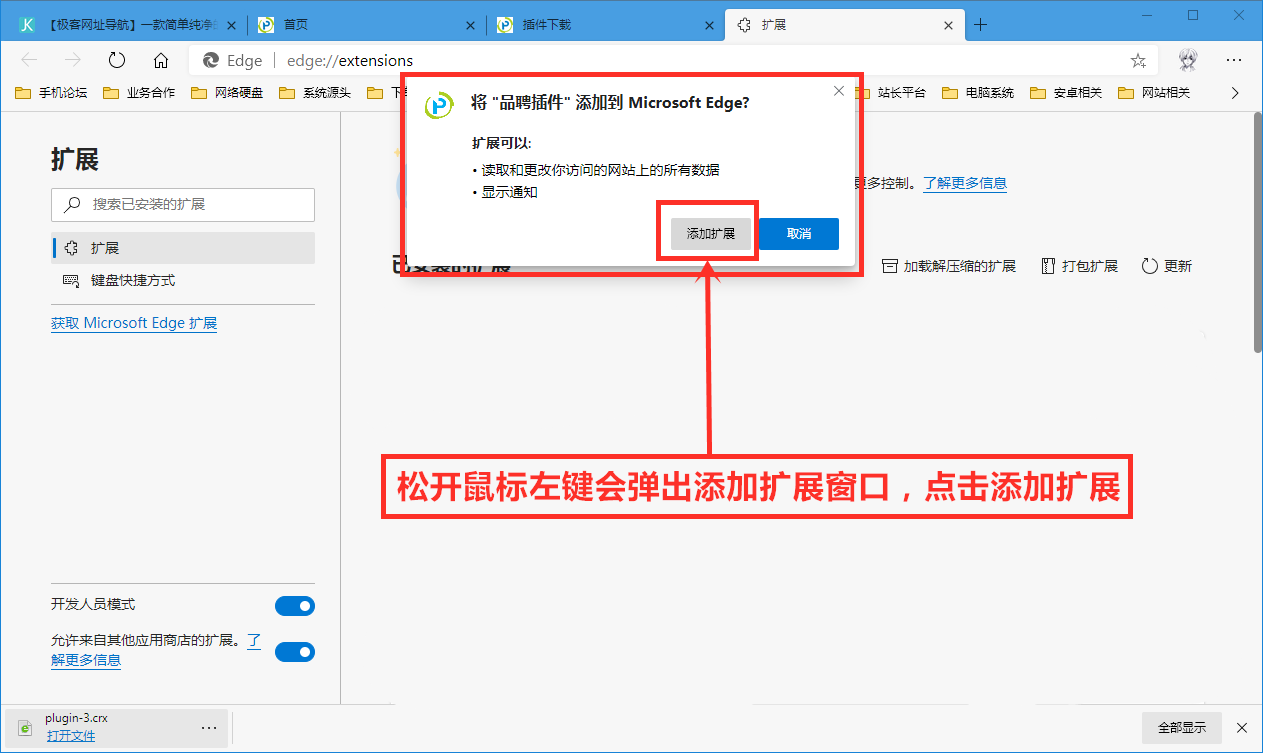The image size is (1263, 753).
Task: Click the page reload icon in the toolbar
Action: click(x=116, y=60)
